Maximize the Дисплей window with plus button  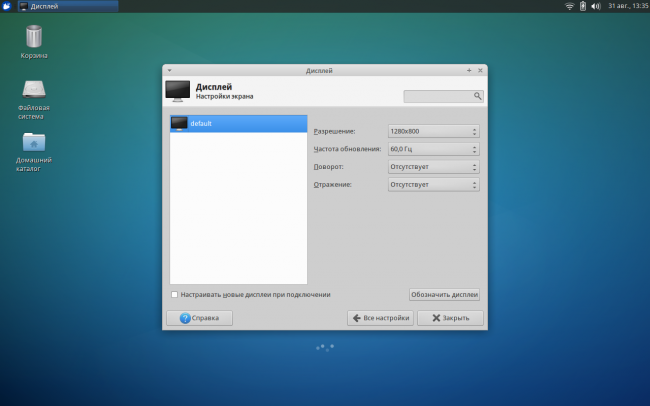pyautogui.click(x=469, y=71)
